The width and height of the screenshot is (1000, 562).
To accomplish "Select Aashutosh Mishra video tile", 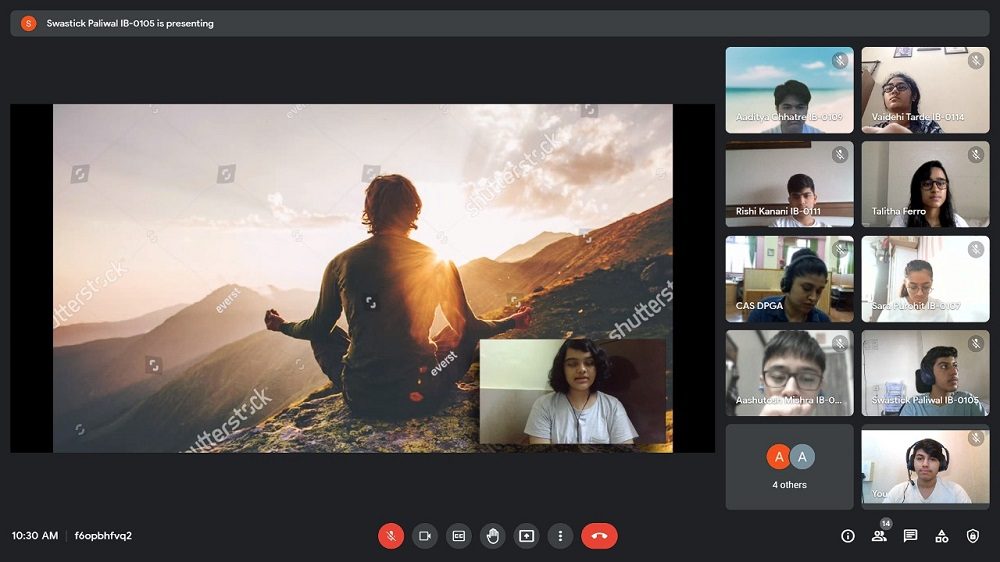I will [x=790, y=373].
